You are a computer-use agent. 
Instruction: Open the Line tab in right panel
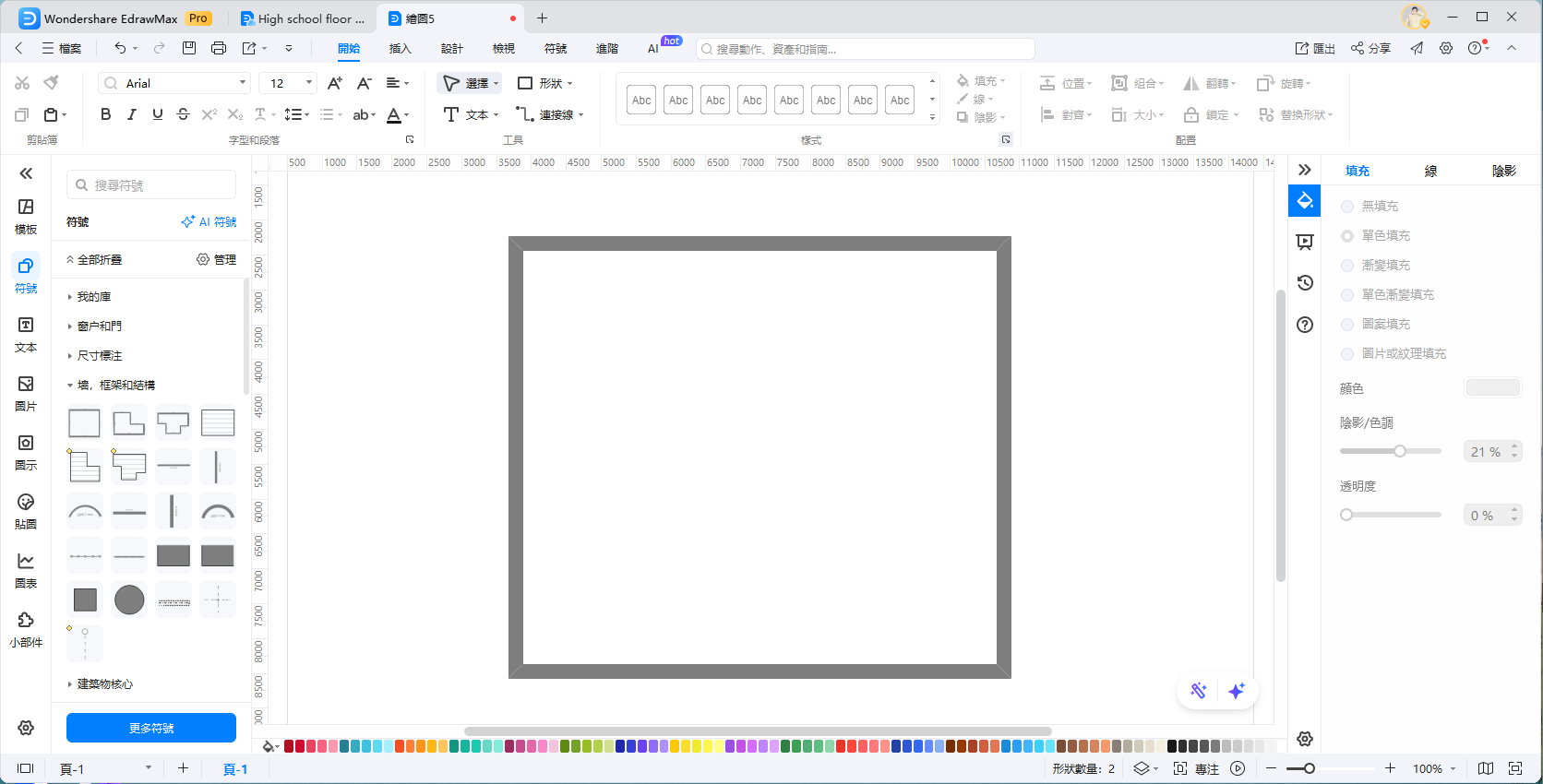click(x=1430, y=171)
